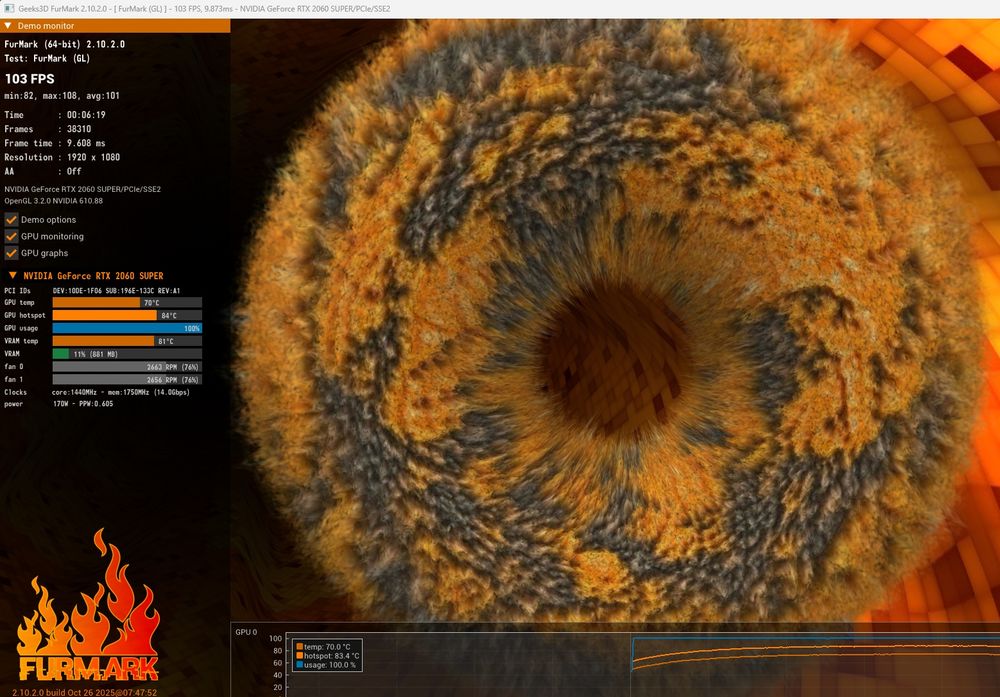The image size is (1000, 697).
Task: Disable the GPU graphs checkbox
Action: tap(11, 253)
